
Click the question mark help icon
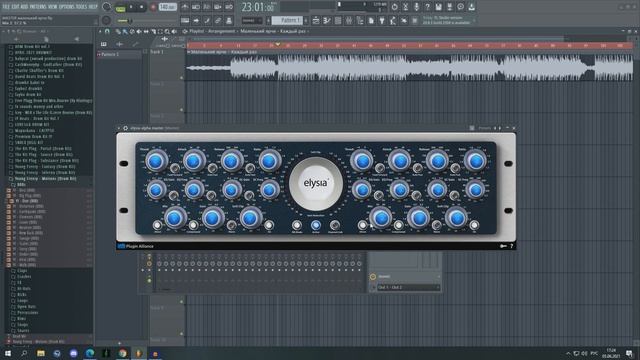tap(427, 7)
